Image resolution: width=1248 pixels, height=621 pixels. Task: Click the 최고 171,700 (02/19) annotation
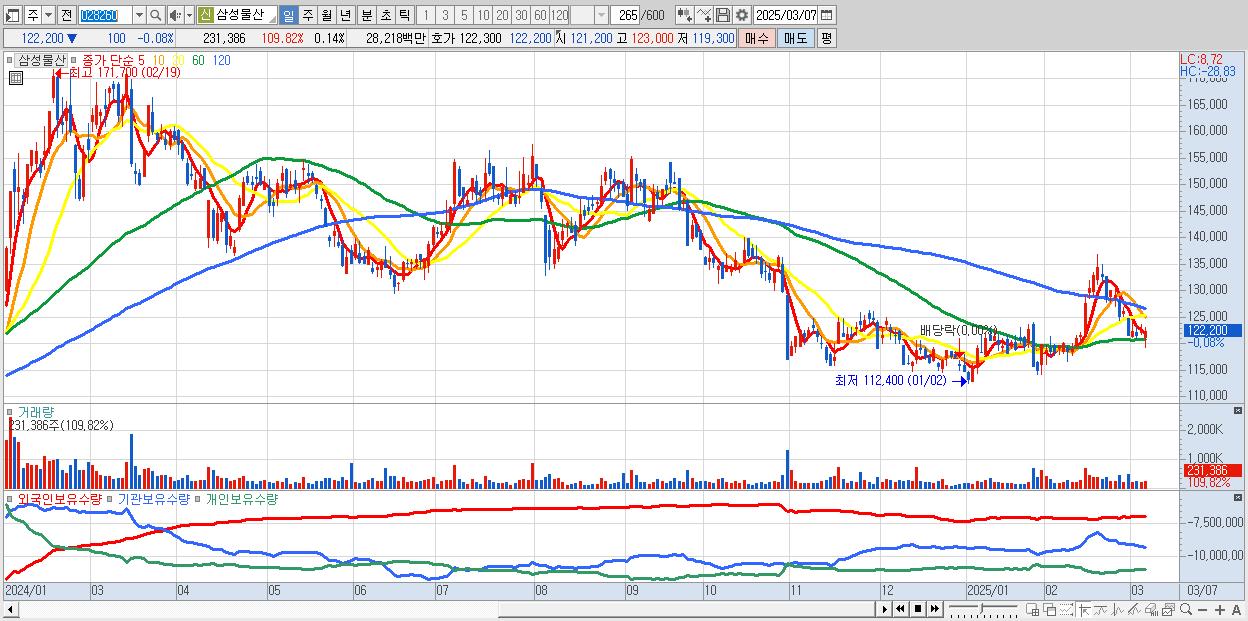click(124, 73)
